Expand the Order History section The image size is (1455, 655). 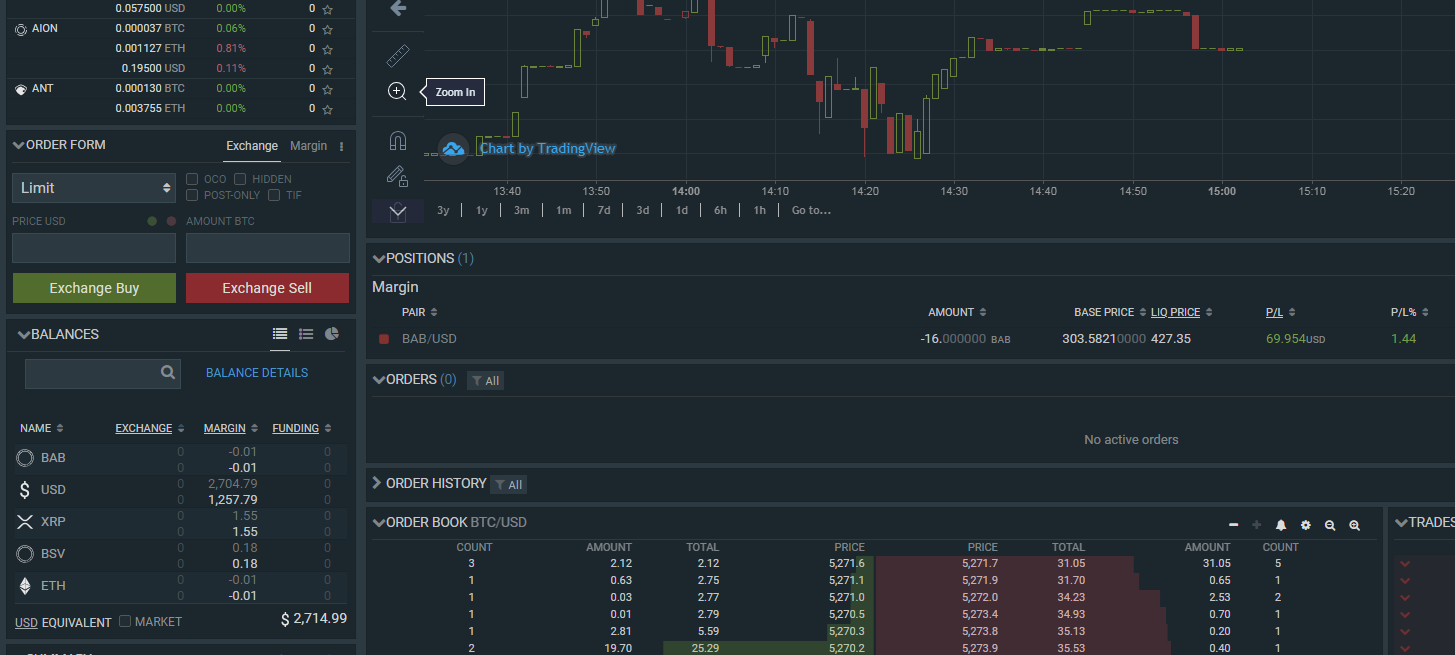pos(378,483)
